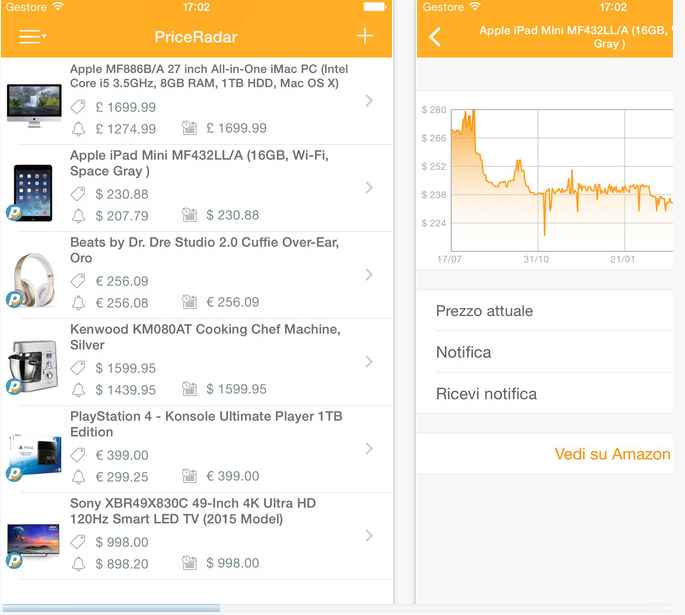Viewport: 685px width, 615px height.
Task: Expand Beats Studio item with right chevron
Action: click(369, 275)
